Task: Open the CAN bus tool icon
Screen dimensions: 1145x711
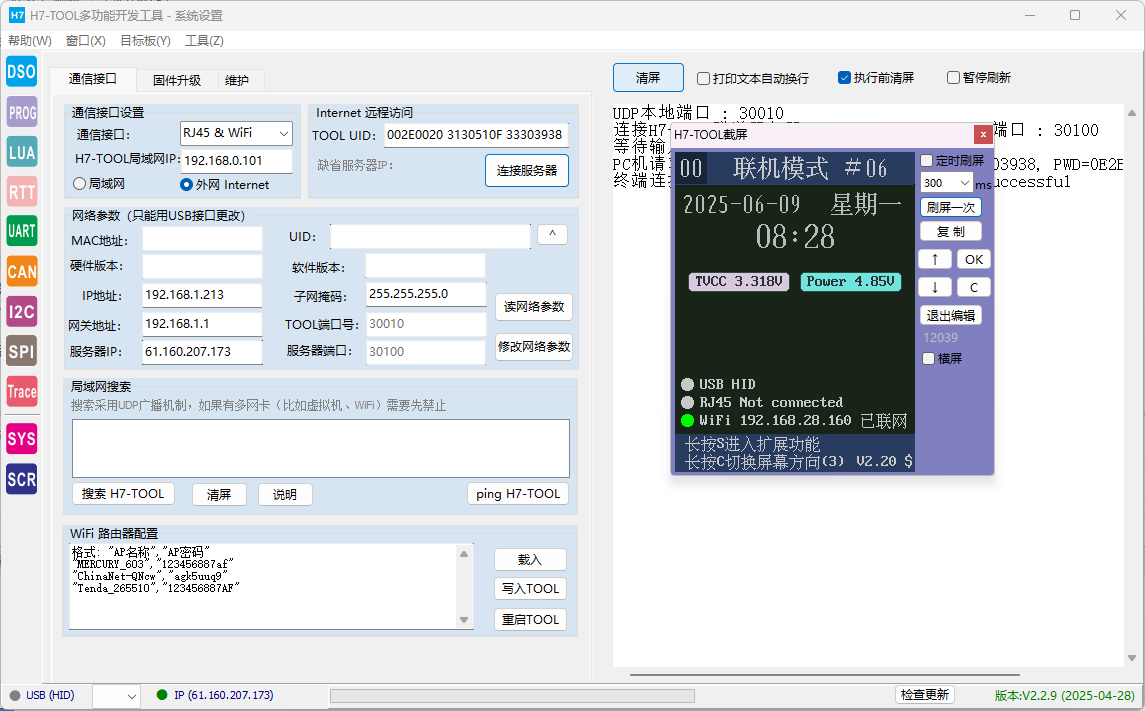Action: coord(21,272)
